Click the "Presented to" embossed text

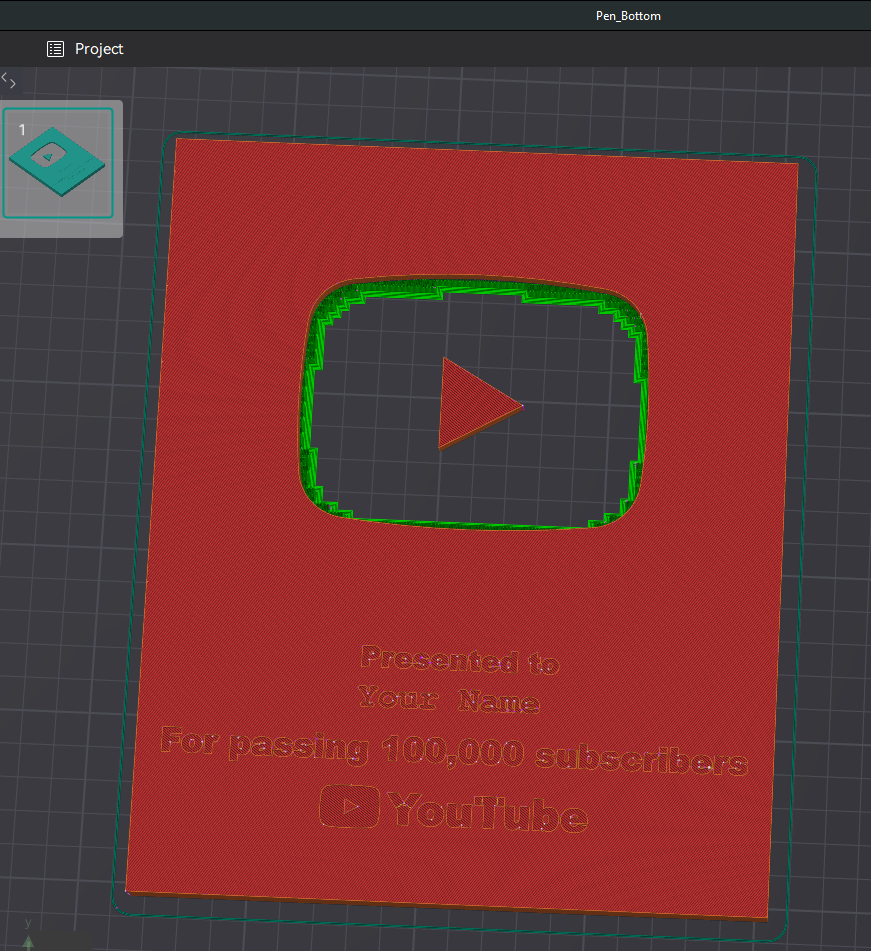(460, 659)
